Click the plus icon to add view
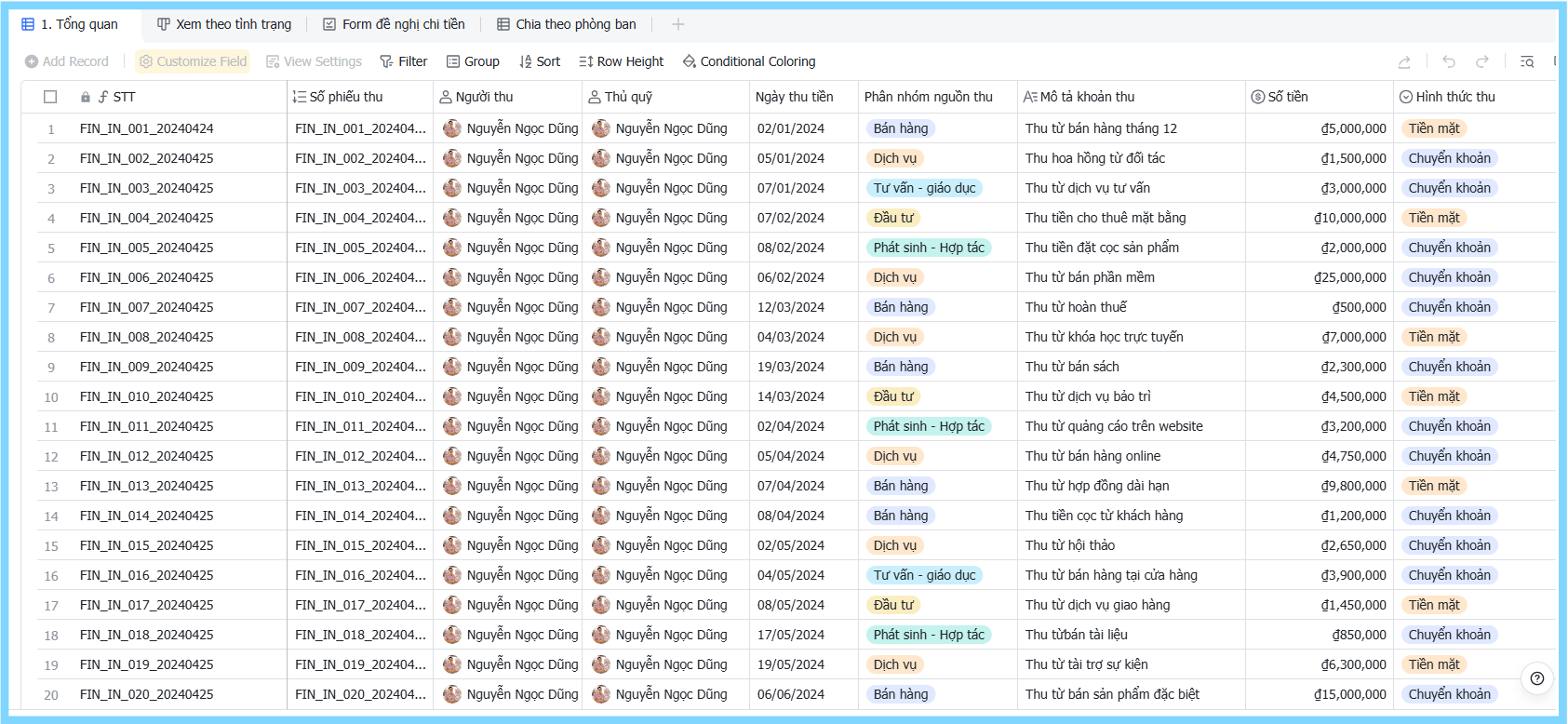Image resolution: width=1568 pixels, height=724 pixels. click(x=678, y=24)
